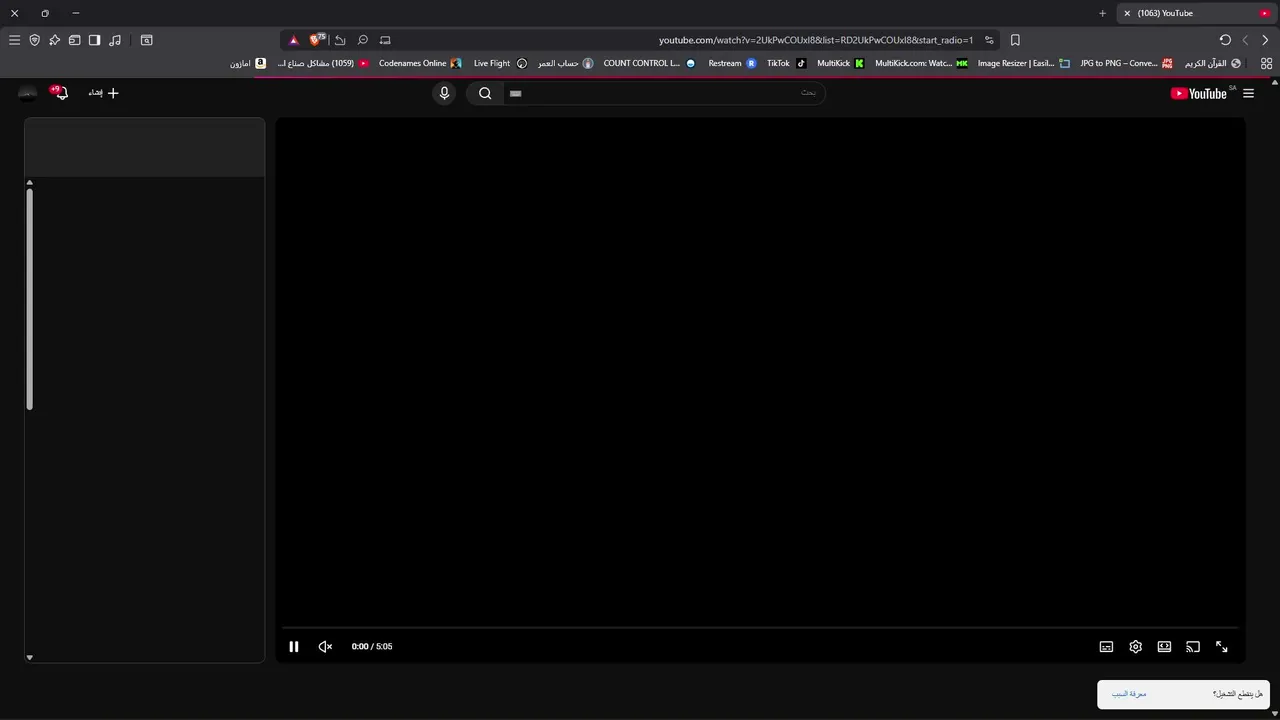Open the Codenames Online bookmark
1280x720 pixels.
click(420, 63)
